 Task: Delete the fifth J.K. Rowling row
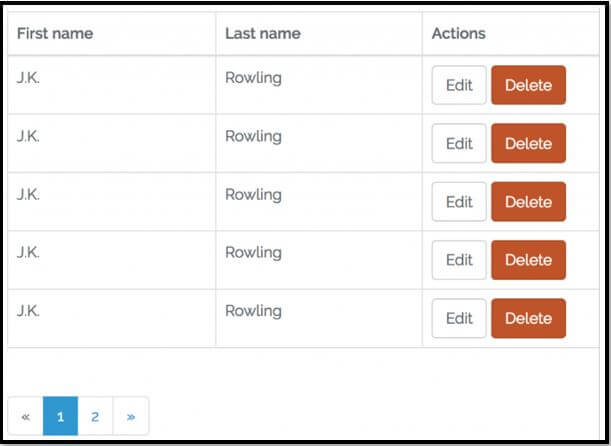pyautogui.click(x=528, y=318)
